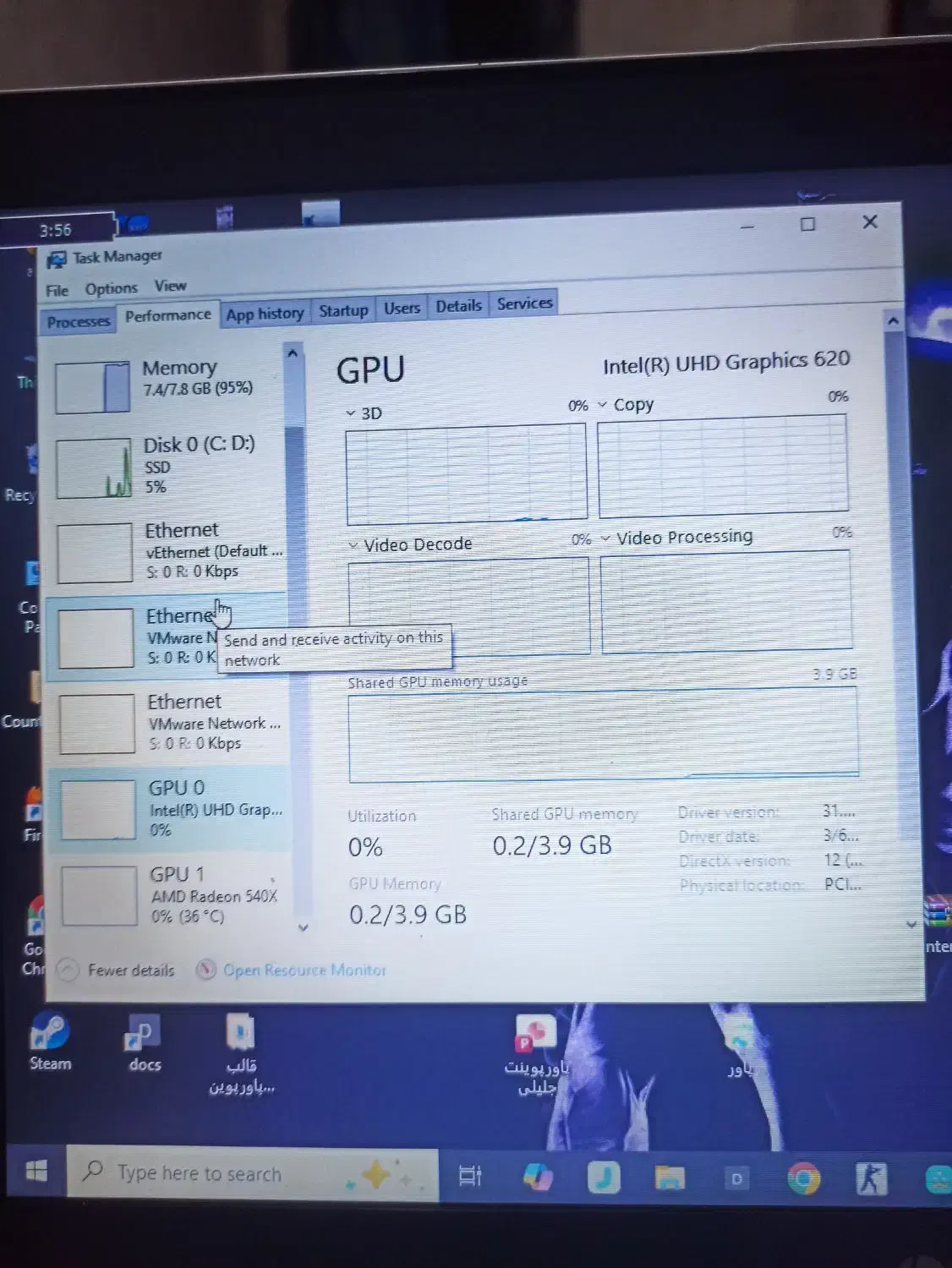This screenshot has width=952, height=1268.
Task: Click the Open Resource Monitor link
Action: 304,970
